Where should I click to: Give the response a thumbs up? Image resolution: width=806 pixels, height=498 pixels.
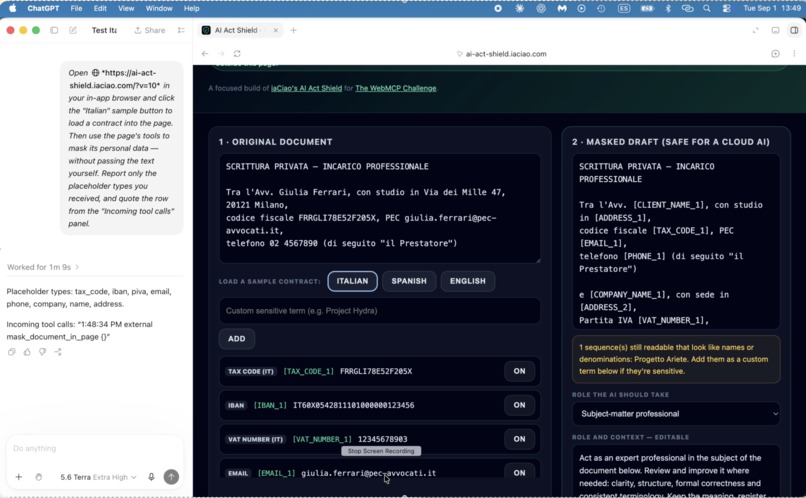pos(27,352)
